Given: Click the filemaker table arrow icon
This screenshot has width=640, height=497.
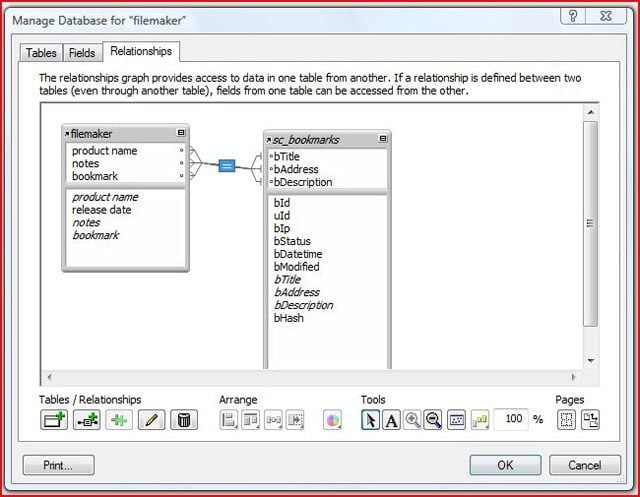Looking at the screenshot, I should 67,134.
